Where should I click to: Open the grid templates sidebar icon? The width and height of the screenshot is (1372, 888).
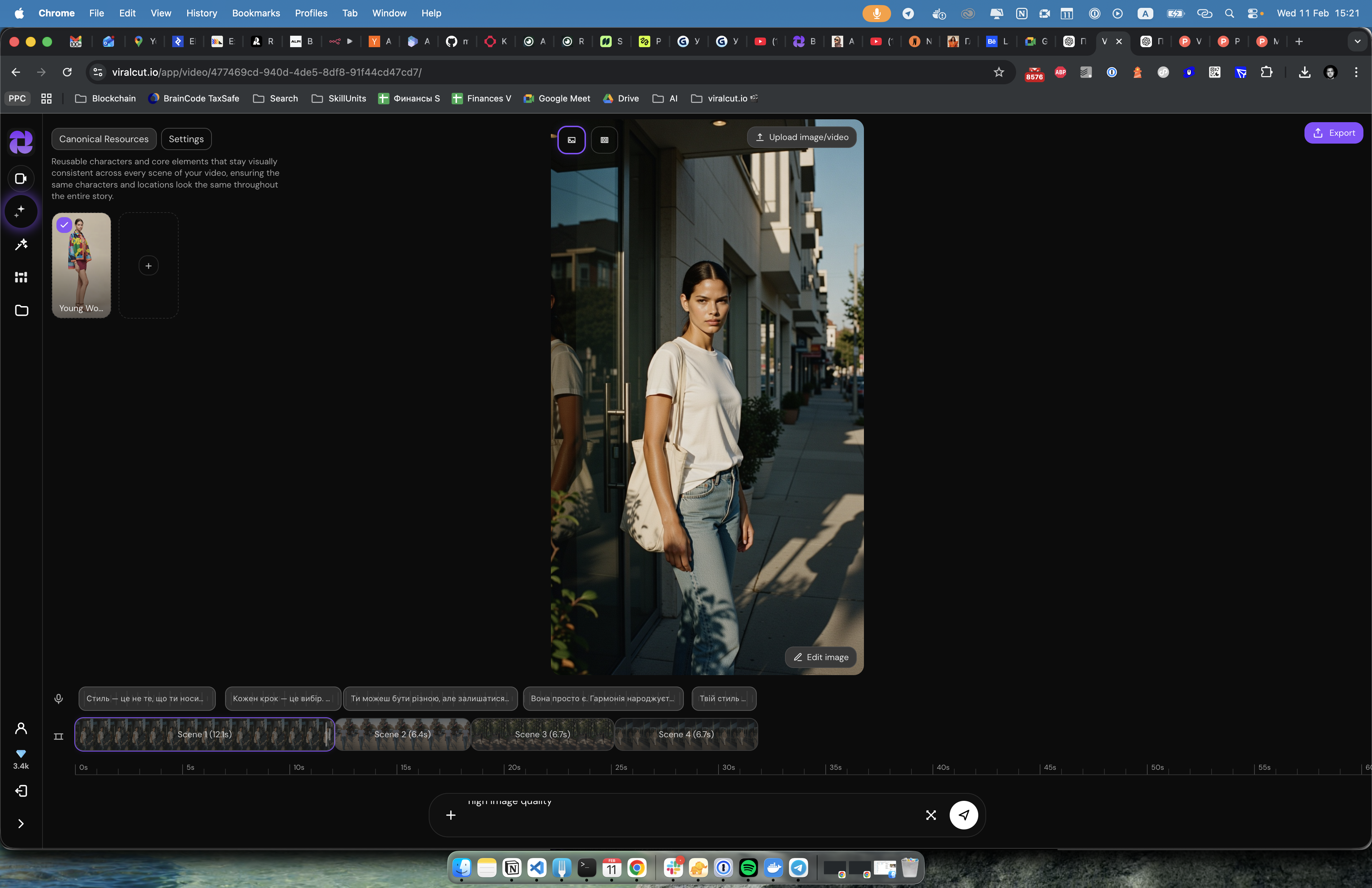tap(21, 278)
